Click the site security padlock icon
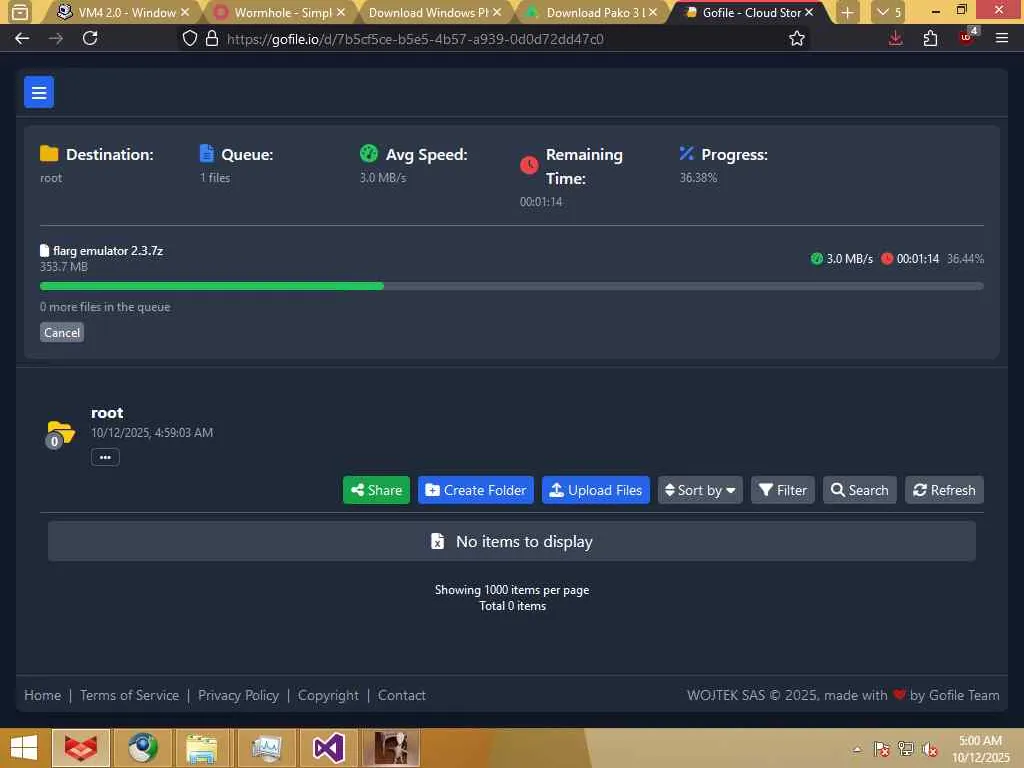Screen dimensions: 1024x768 pyautogui.click(x=212, y=39)
